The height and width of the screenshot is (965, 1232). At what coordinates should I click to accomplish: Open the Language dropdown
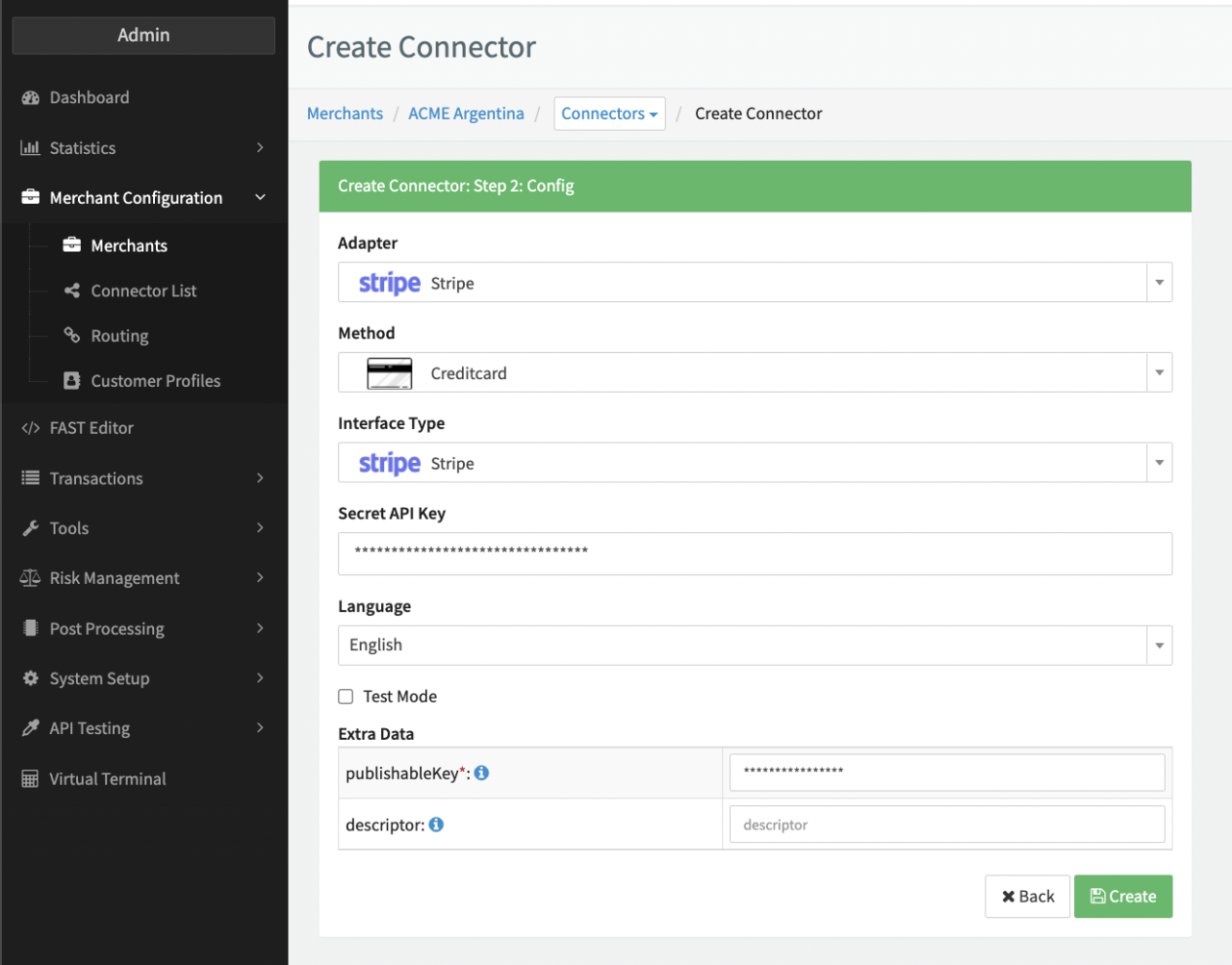[x=1159, y=645]
